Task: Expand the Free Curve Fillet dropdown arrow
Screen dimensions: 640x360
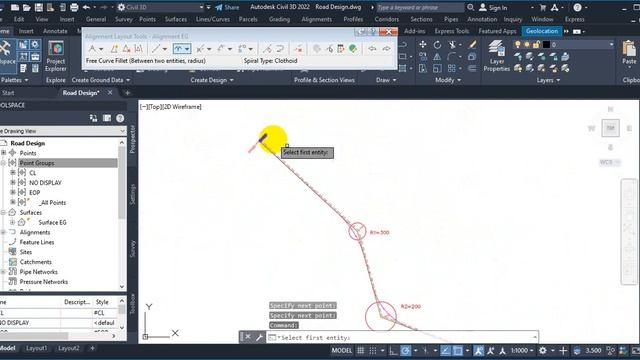Action: [x=187, y=49]
